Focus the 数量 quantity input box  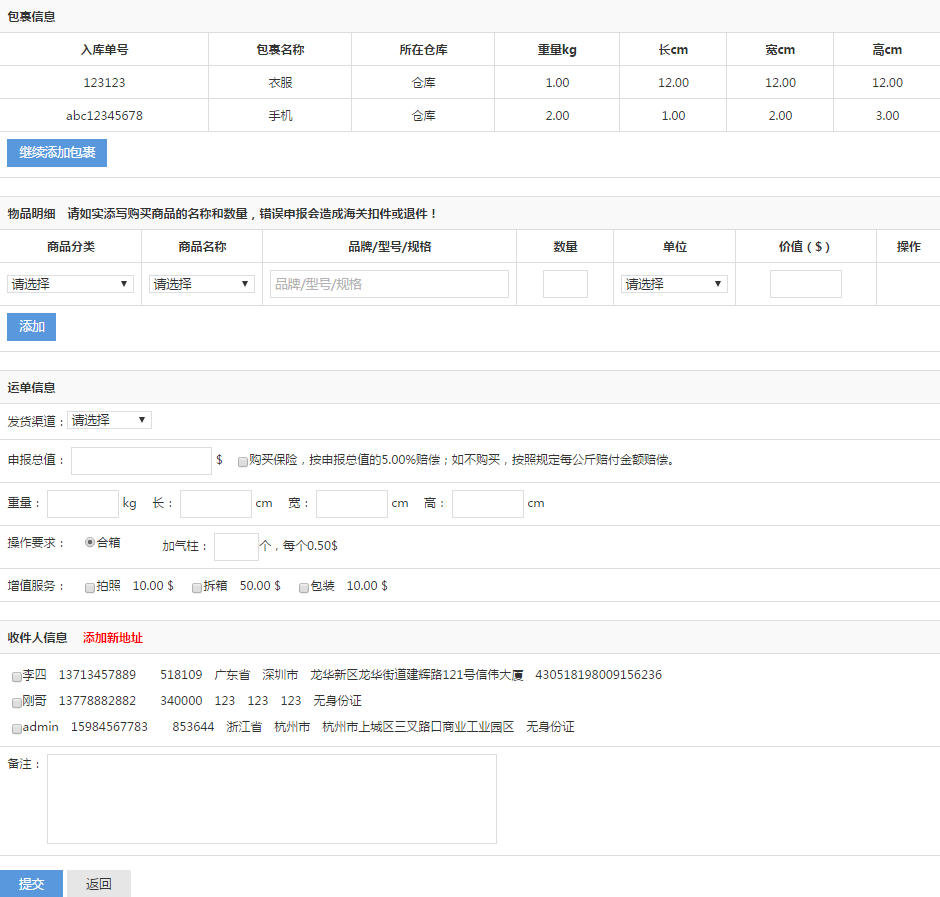click(565, 284)
